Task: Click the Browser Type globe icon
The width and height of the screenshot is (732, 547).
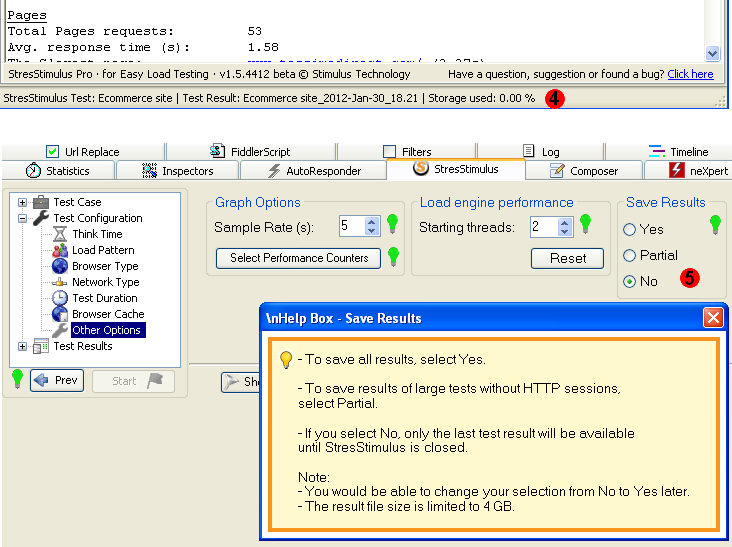Action: (60, 266)
